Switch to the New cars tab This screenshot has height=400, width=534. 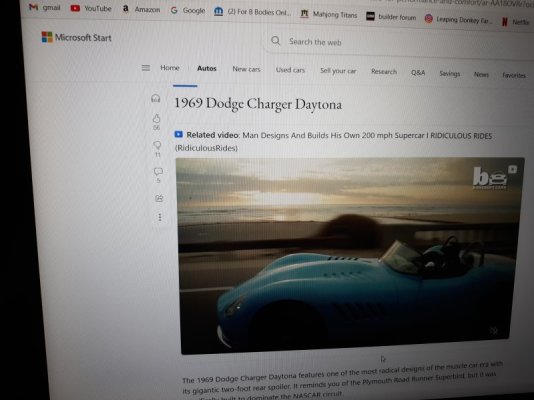coord(246,69)
